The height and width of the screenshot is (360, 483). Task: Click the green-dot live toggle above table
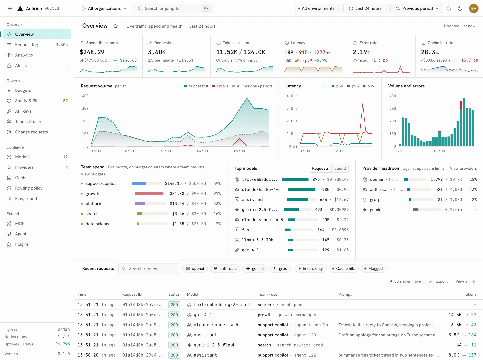point(406,282)
